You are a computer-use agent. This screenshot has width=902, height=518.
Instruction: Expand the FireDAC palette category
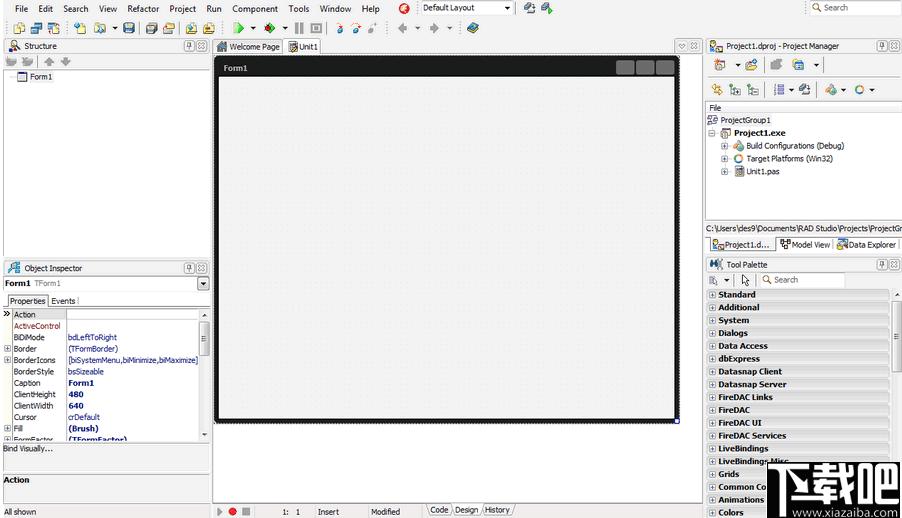point(712,410)
